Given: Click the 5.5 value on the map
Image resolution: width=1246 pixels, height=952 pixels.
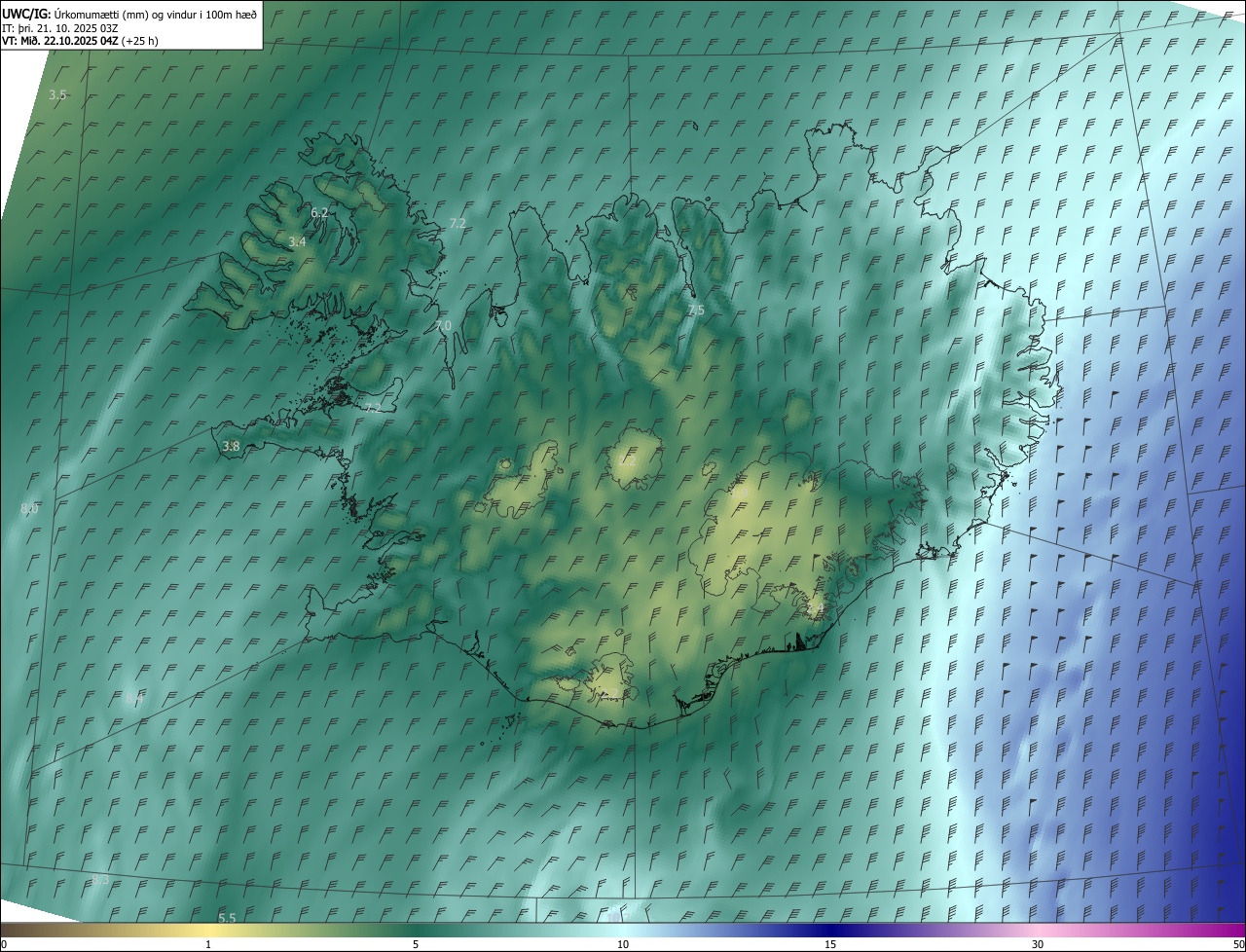Looking at the screenshot, I should click(227, 918).
